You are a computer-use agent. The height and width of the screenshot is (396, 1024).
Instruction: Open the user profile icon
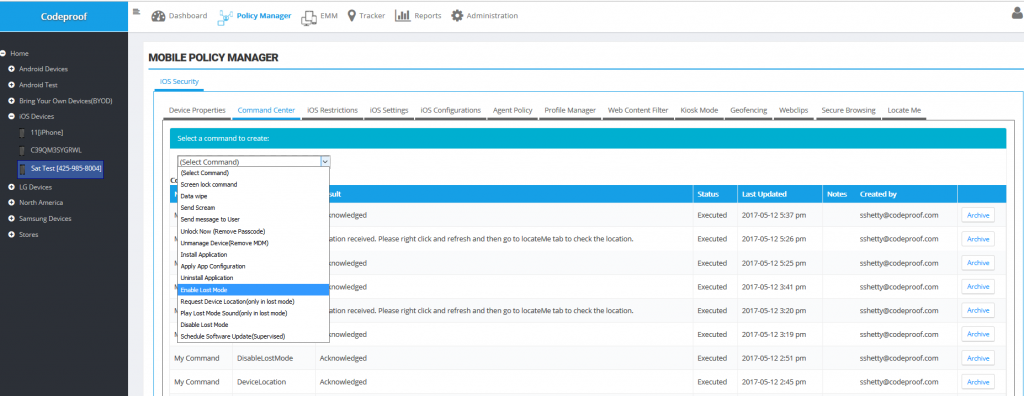[x=1017, y=13]
